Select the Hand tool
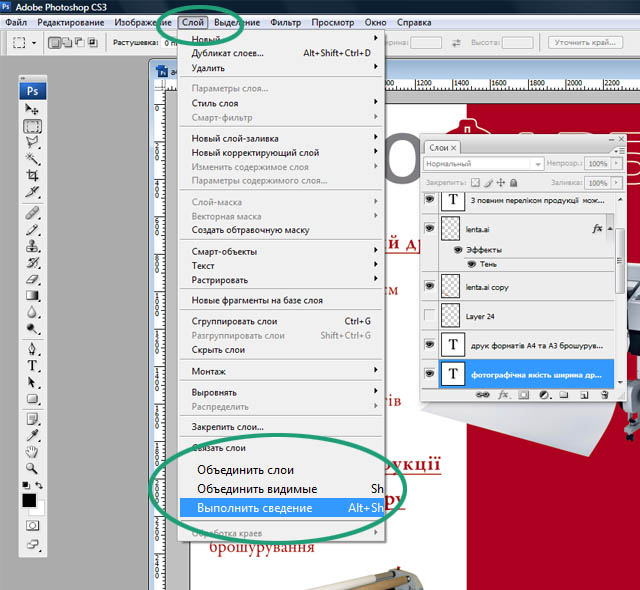This screenshot has height=590, width=640. pos(33,450)
